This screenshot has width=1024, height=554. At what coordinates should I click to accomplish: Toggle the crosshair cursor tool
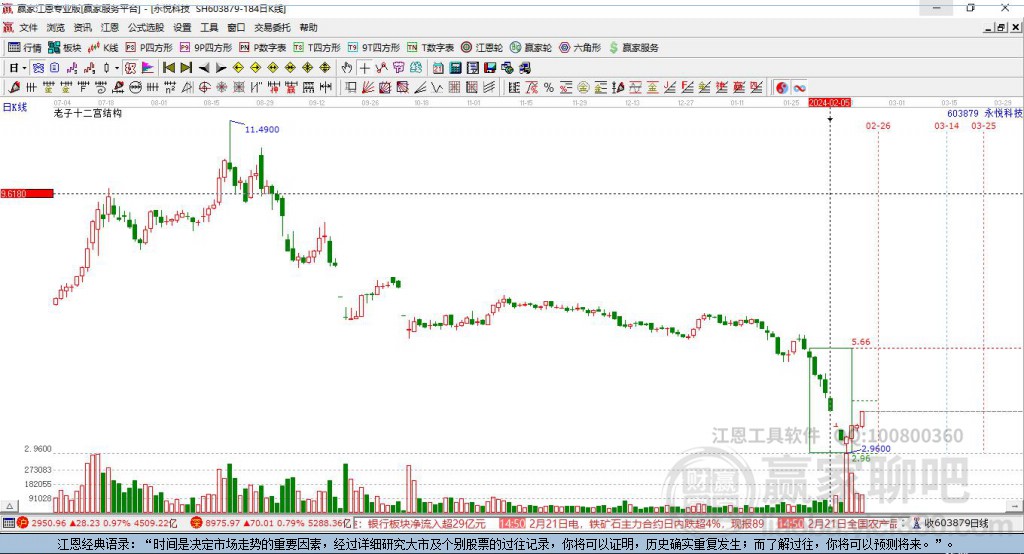click(x=365, y=68)
